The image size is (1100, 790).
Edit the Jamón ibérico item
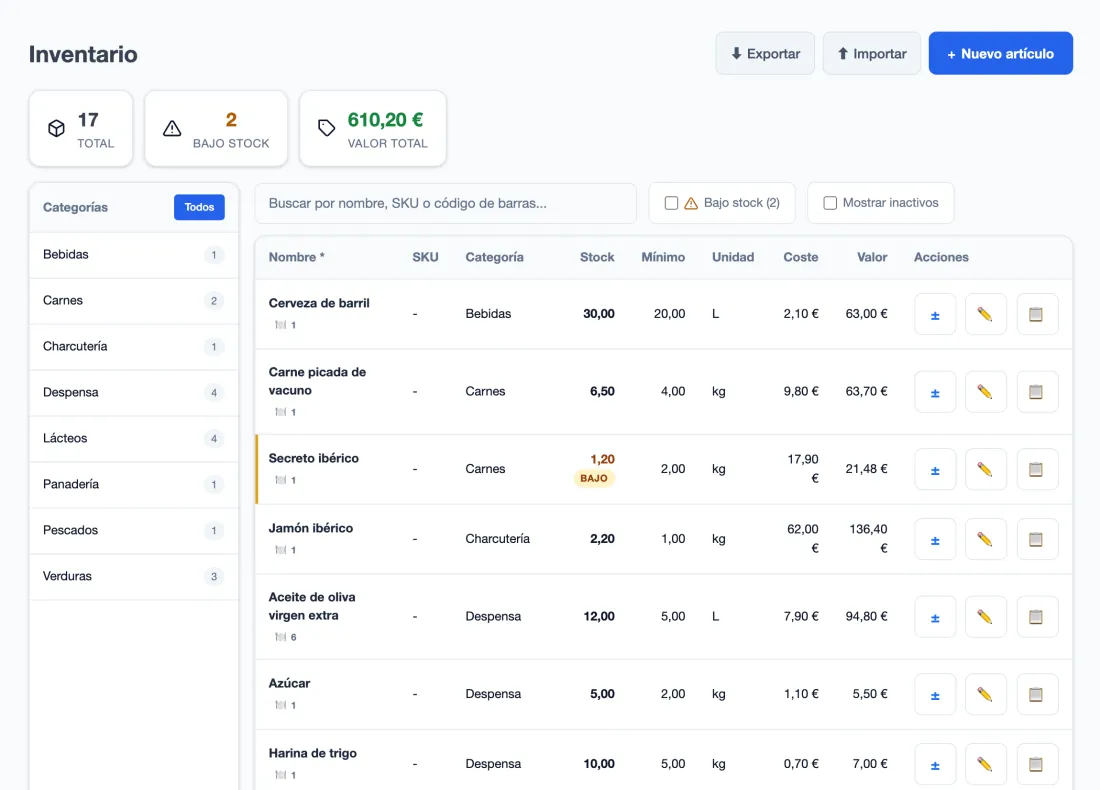pyautogui.click(x=985, y=540)
